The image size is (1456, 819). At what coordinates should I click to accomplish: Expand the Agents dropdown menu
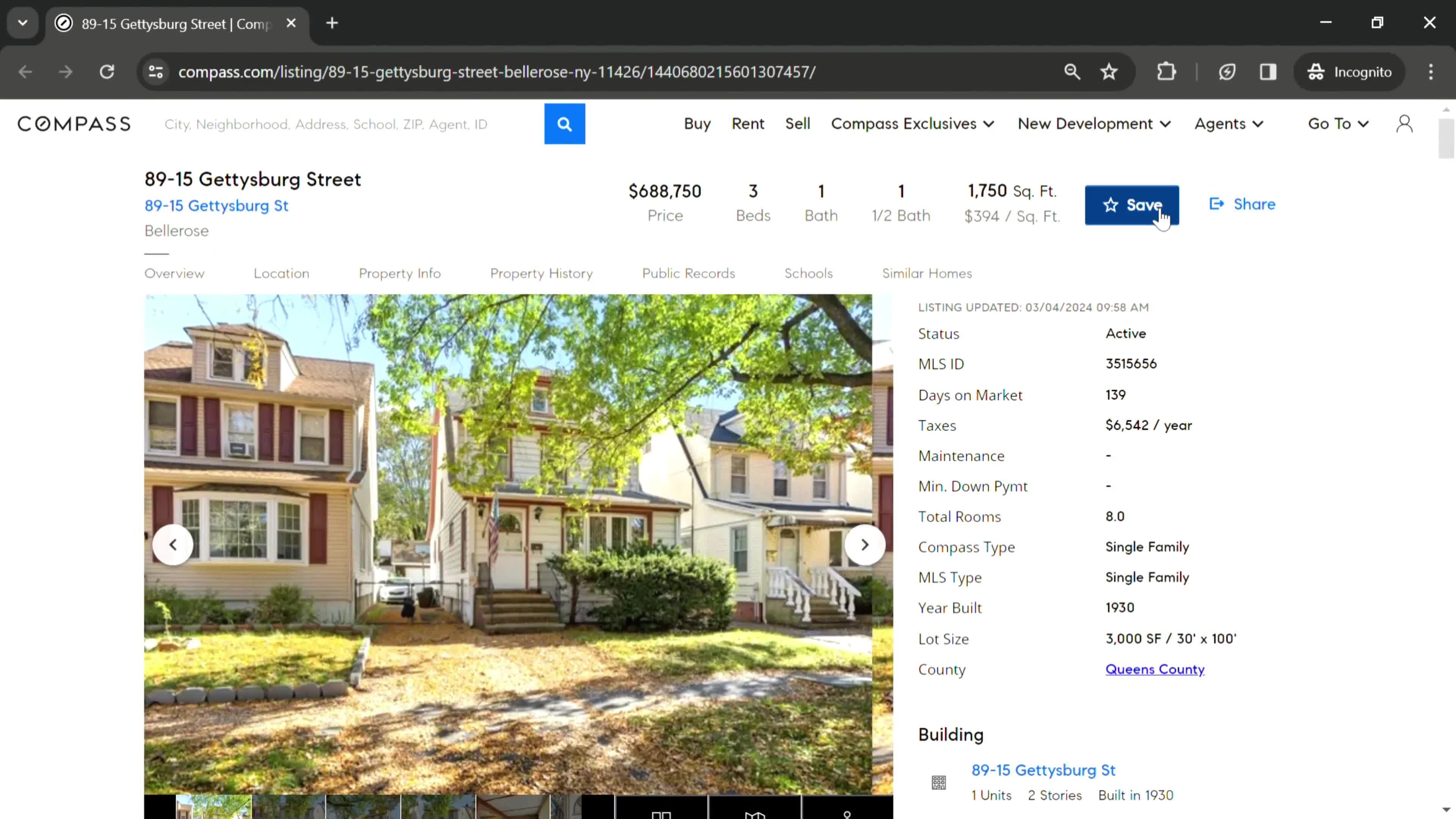point(1229,123)
